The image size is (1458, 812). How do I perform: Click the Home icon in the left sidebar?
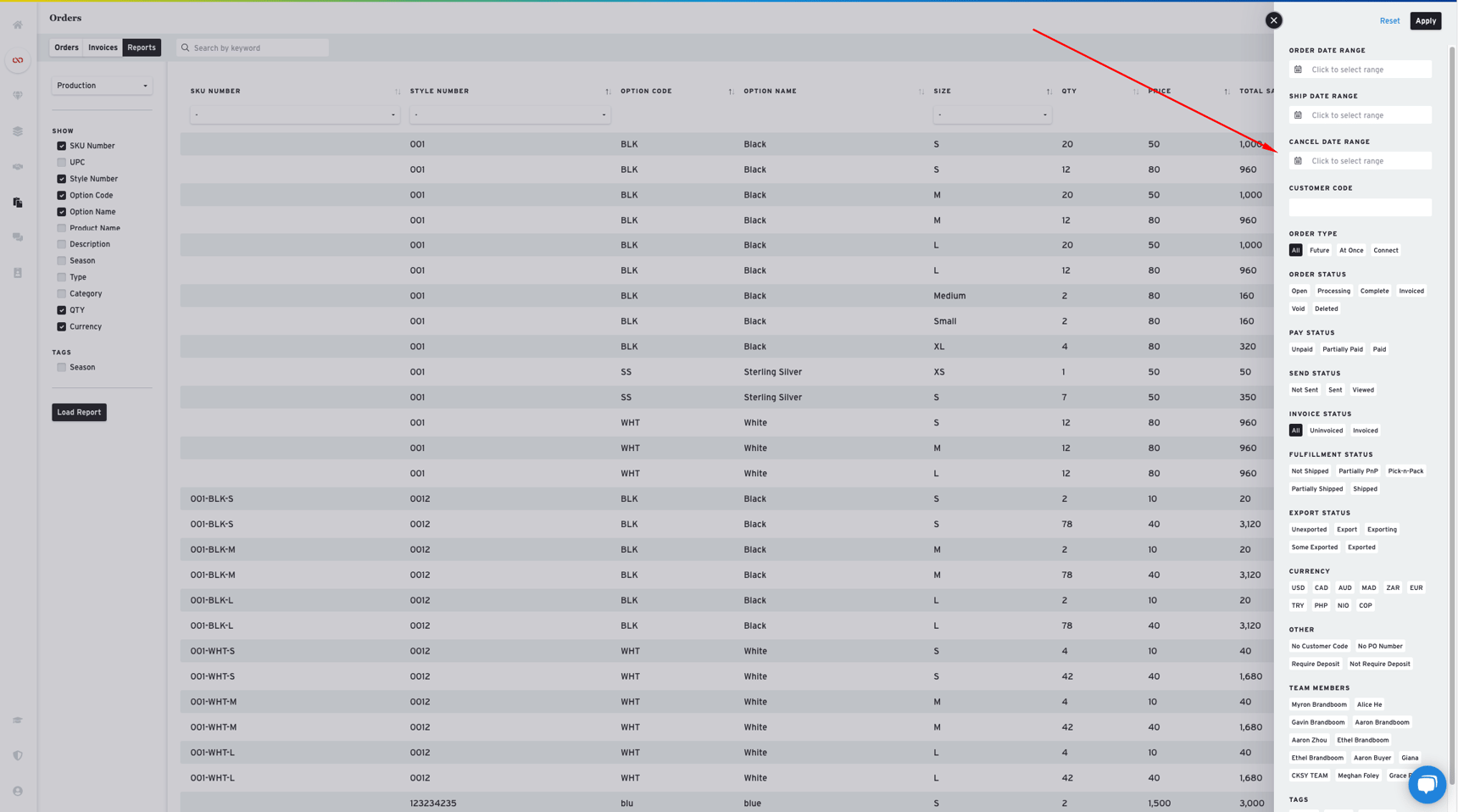(17, 25)
